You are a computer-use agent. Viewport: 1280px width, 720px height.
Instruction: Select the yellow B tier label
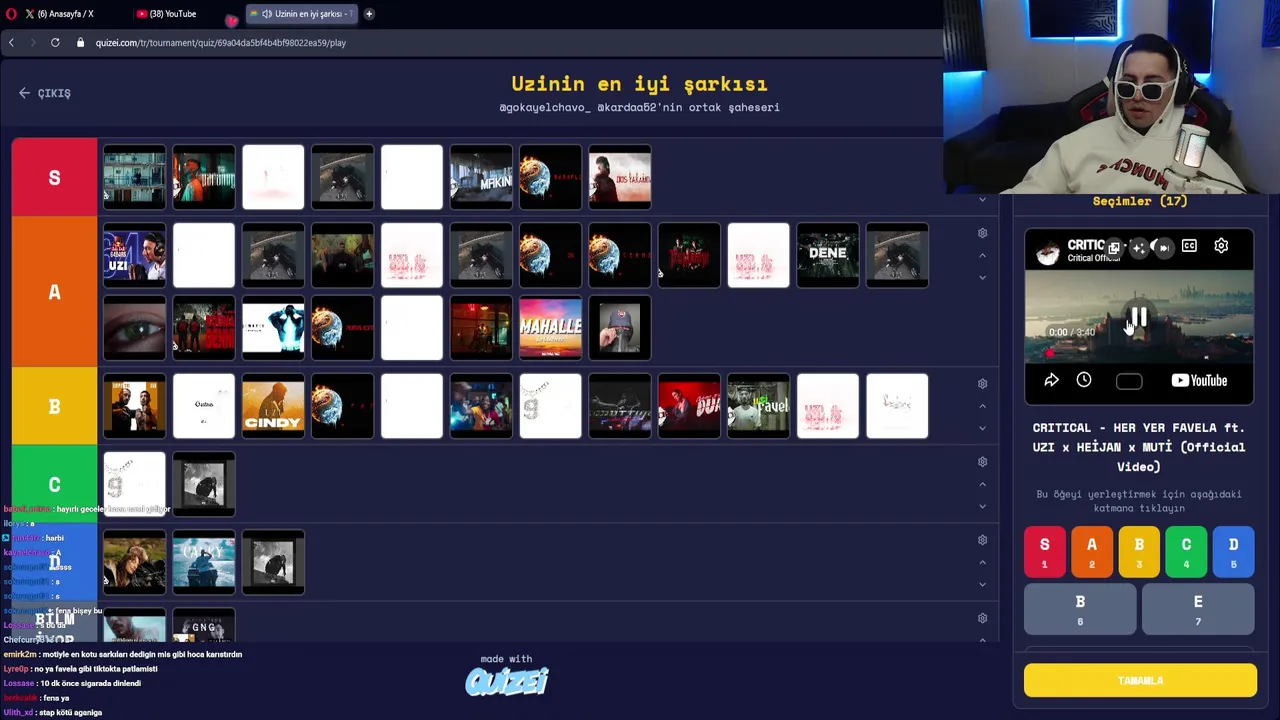click(x=54, y=406)
